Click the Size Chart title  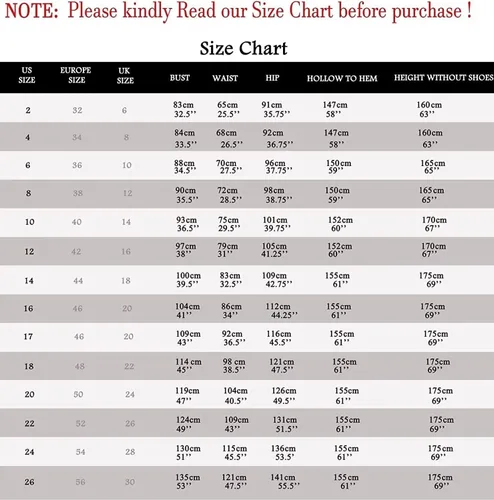[243, 48]
